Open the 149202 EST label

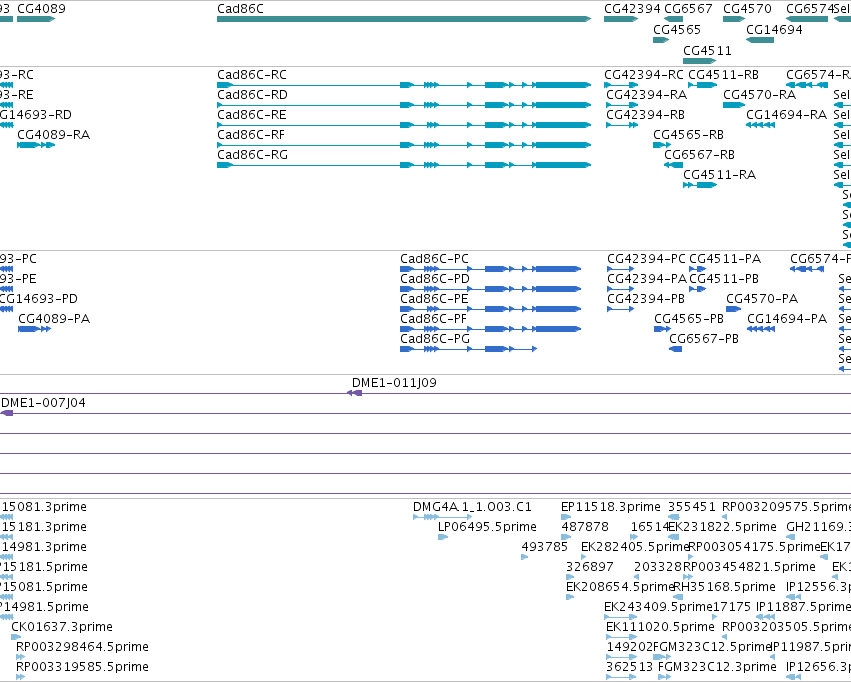630,647
